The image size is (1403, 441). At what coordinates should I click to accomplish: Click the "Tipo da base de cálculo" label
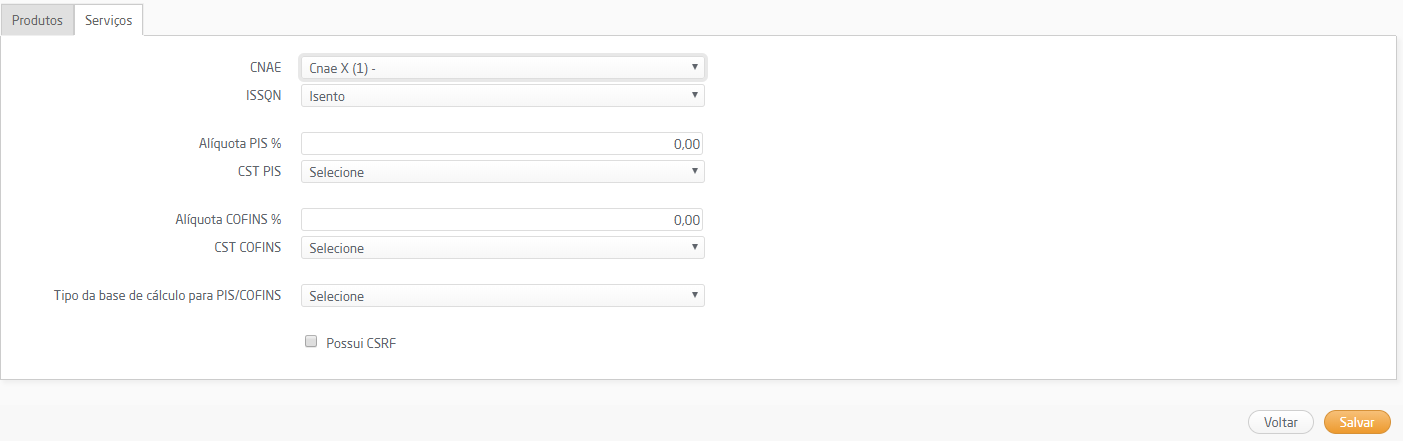167,296
